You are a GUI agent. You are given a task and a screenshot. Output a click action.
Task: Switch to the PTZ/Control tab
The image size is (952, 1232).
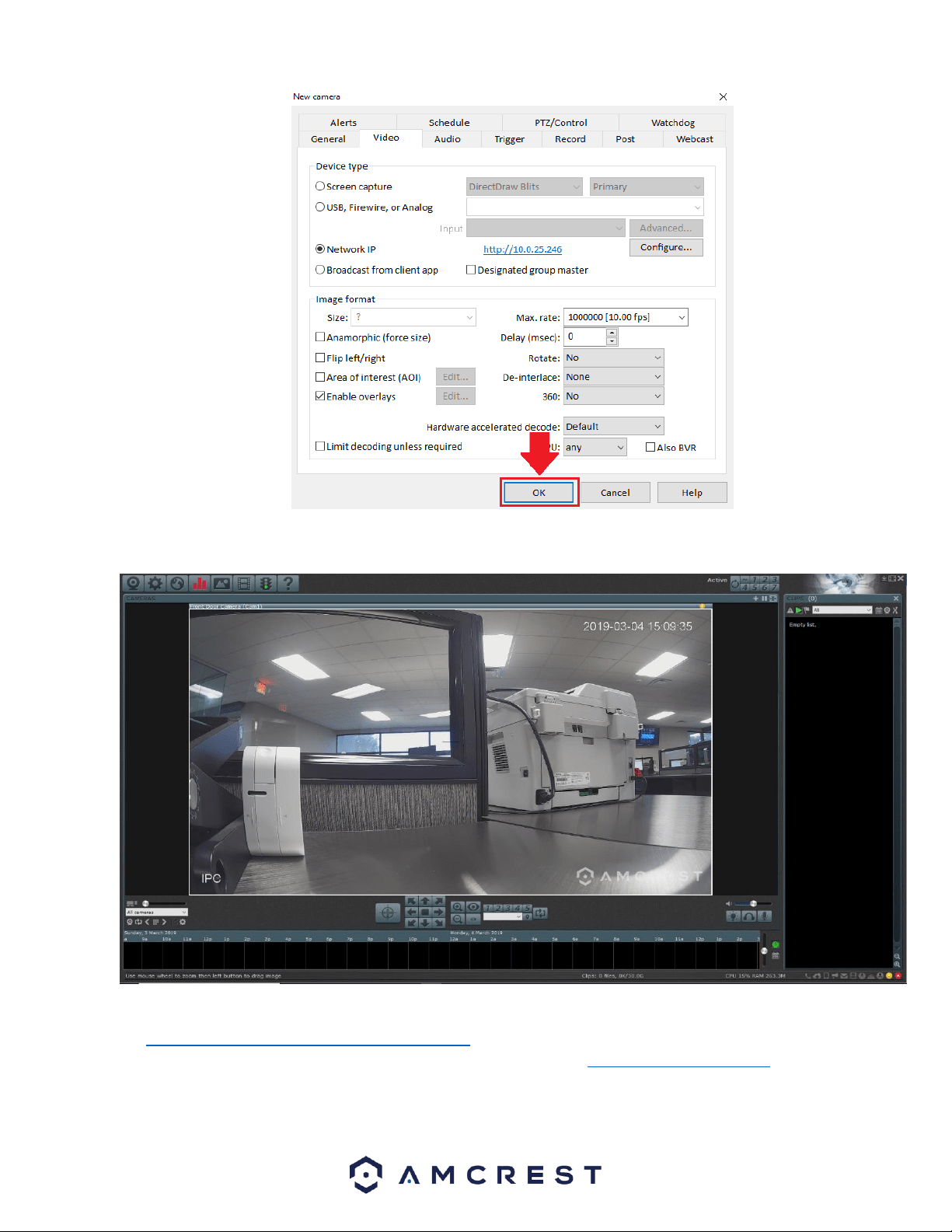pos(560,123)
